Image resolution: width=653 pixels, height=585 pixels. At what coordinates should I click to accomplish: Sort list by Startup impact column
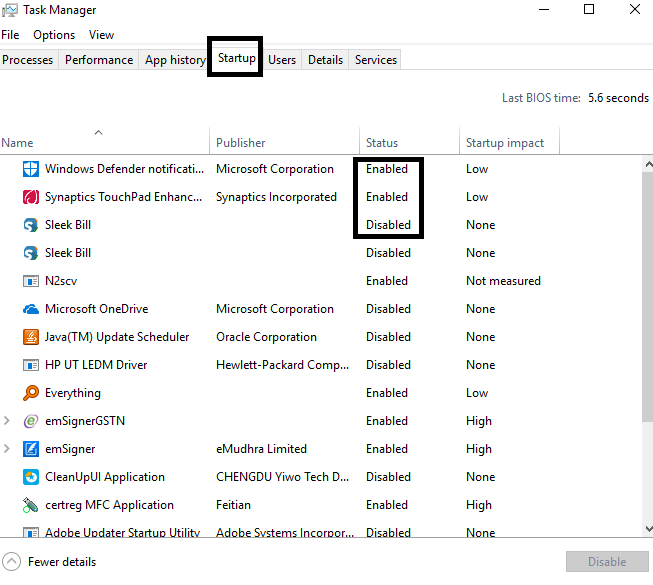505,143
